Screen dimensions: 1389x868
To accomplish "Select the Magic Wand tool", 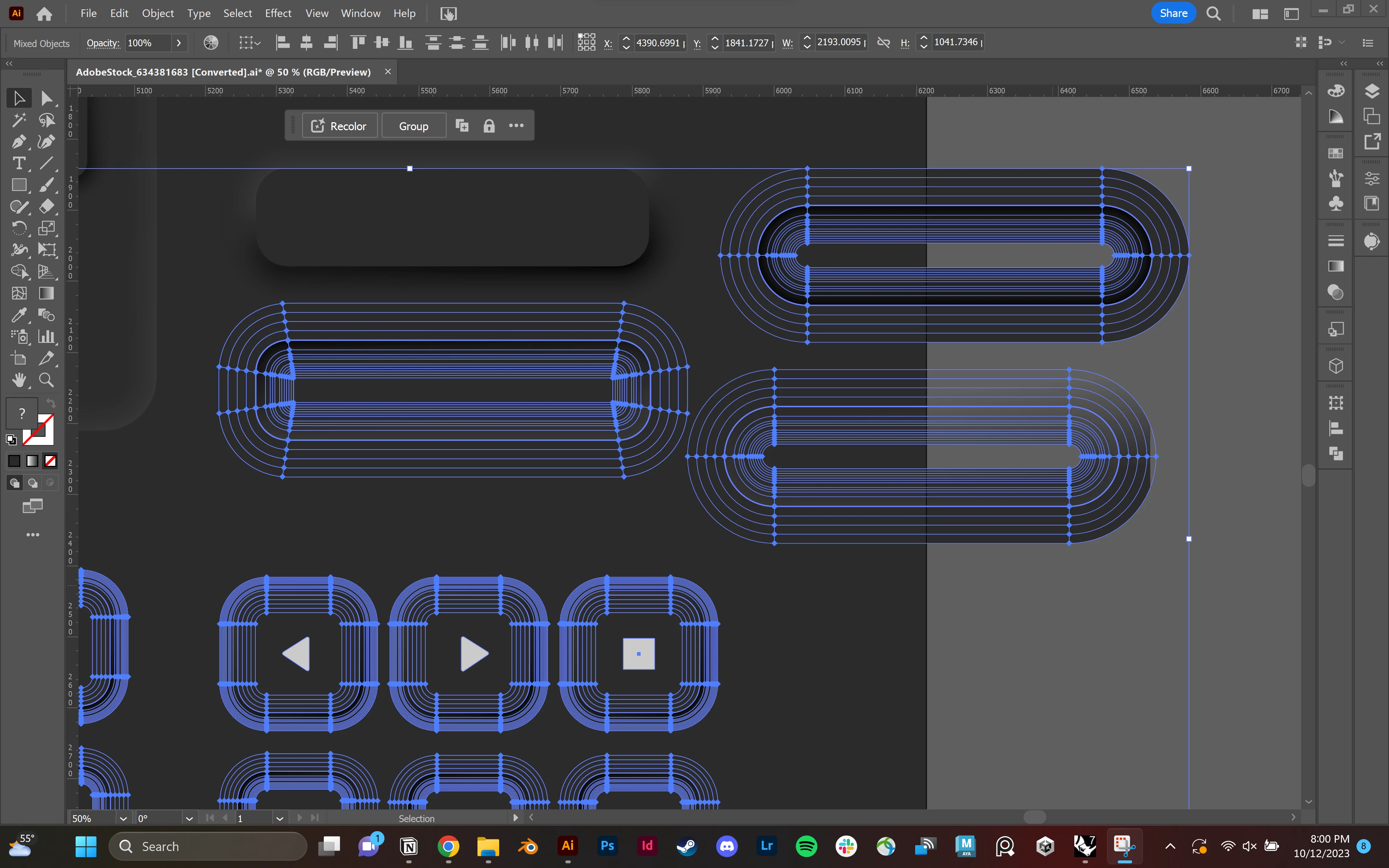I will point(18,120).
